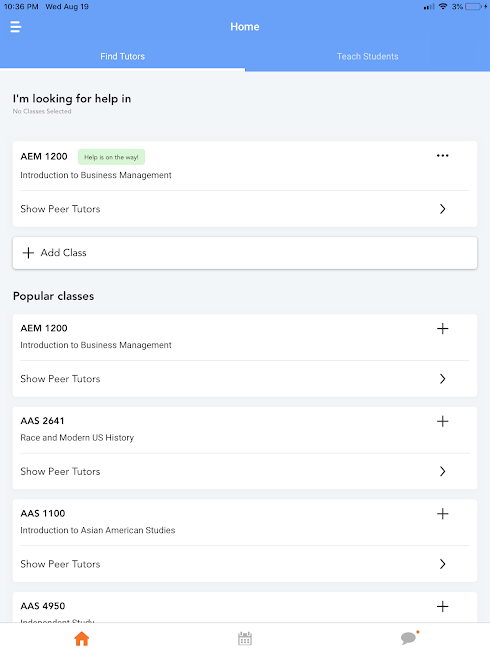
Task: Open the hamburger menu icon
Action: click(15, 27)
